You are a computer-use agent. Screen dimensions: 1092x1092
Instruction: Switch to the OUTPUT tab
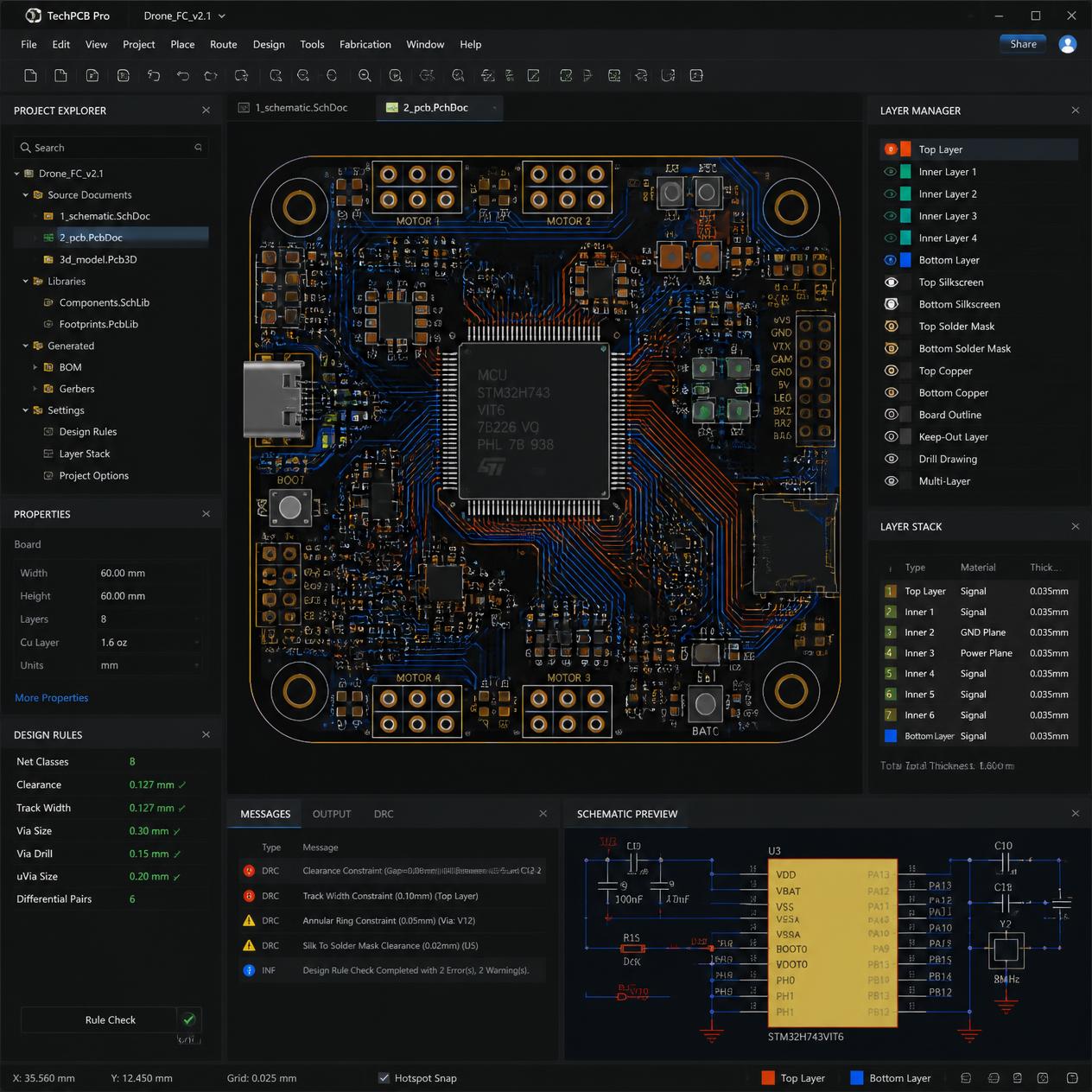[x=332, y=814]
